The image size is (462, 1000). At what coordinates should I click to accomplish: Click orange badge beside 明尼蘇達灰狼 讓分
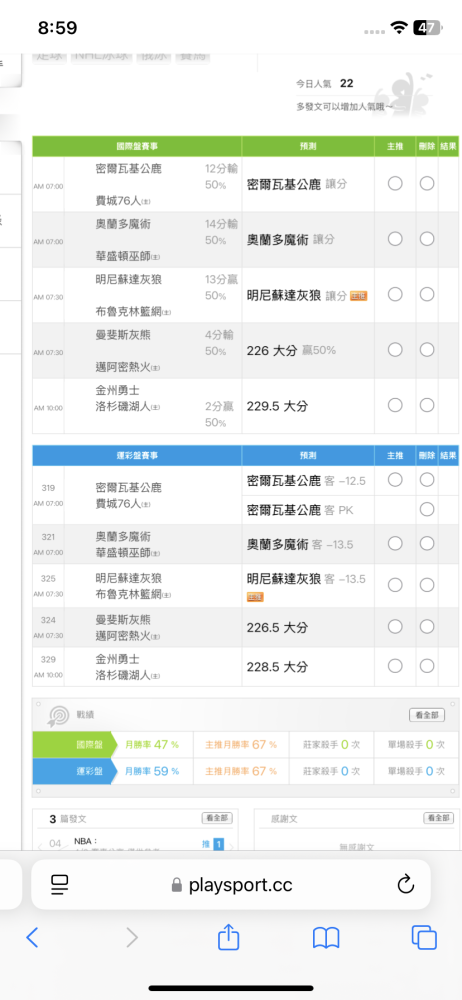click(359, 296)
